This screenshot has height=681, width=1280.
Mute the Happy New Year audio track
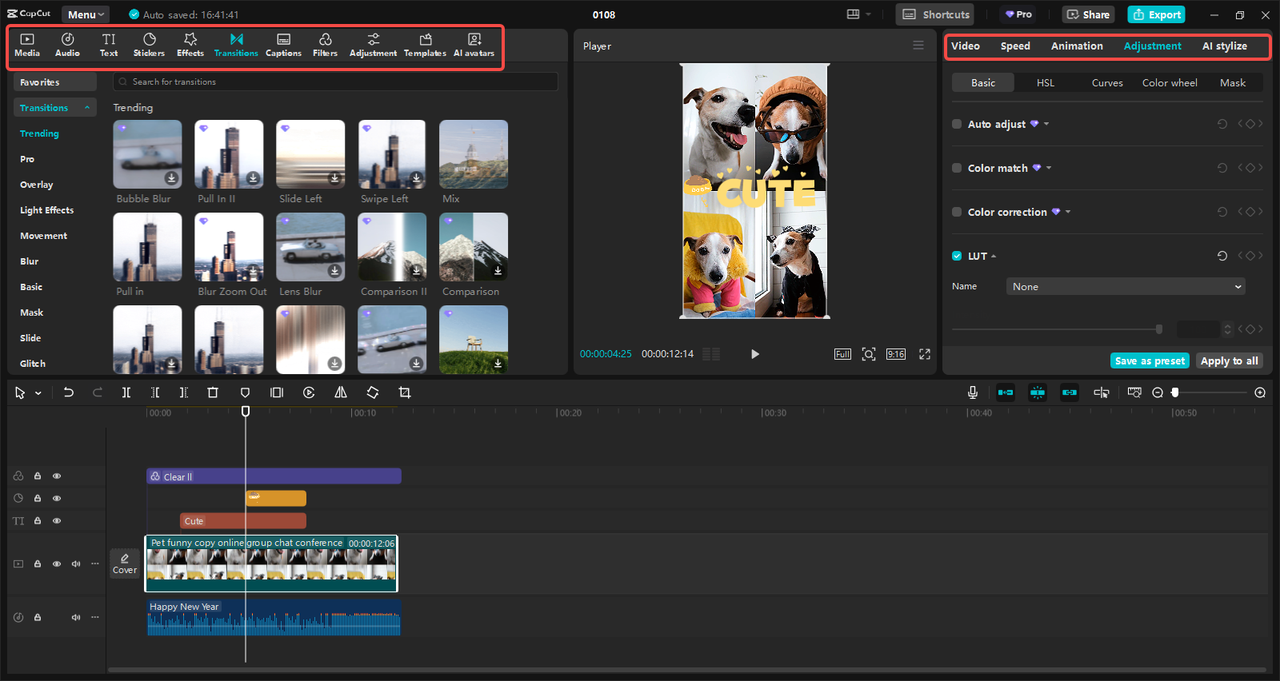[x=76, y=617]
